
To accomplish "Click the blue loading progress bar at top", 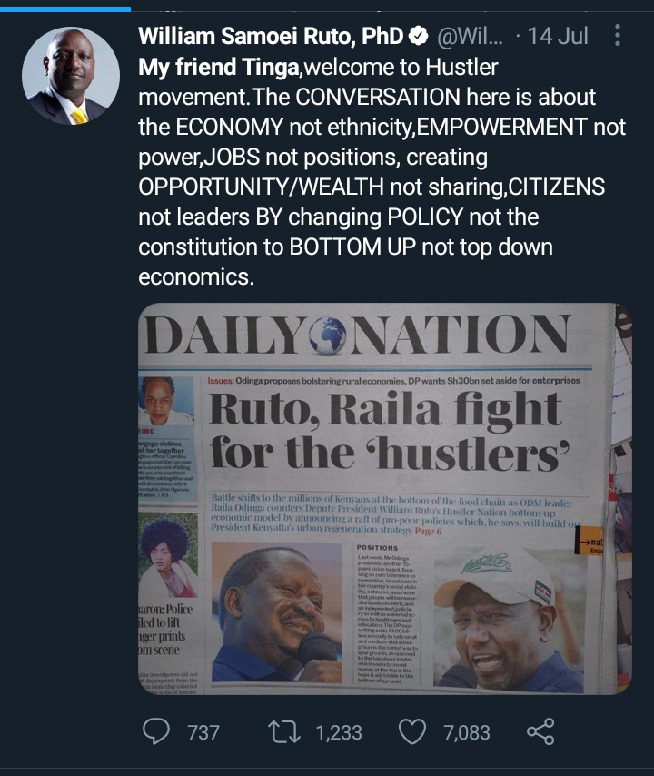I will click(65, 8).
